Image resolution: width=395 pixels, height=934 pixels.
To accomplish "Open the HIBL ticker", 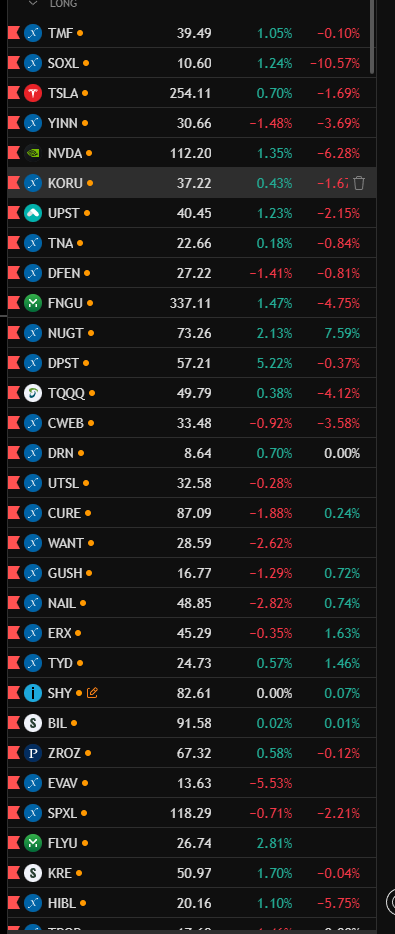I will pyautogui.click(x=62, y=903).
